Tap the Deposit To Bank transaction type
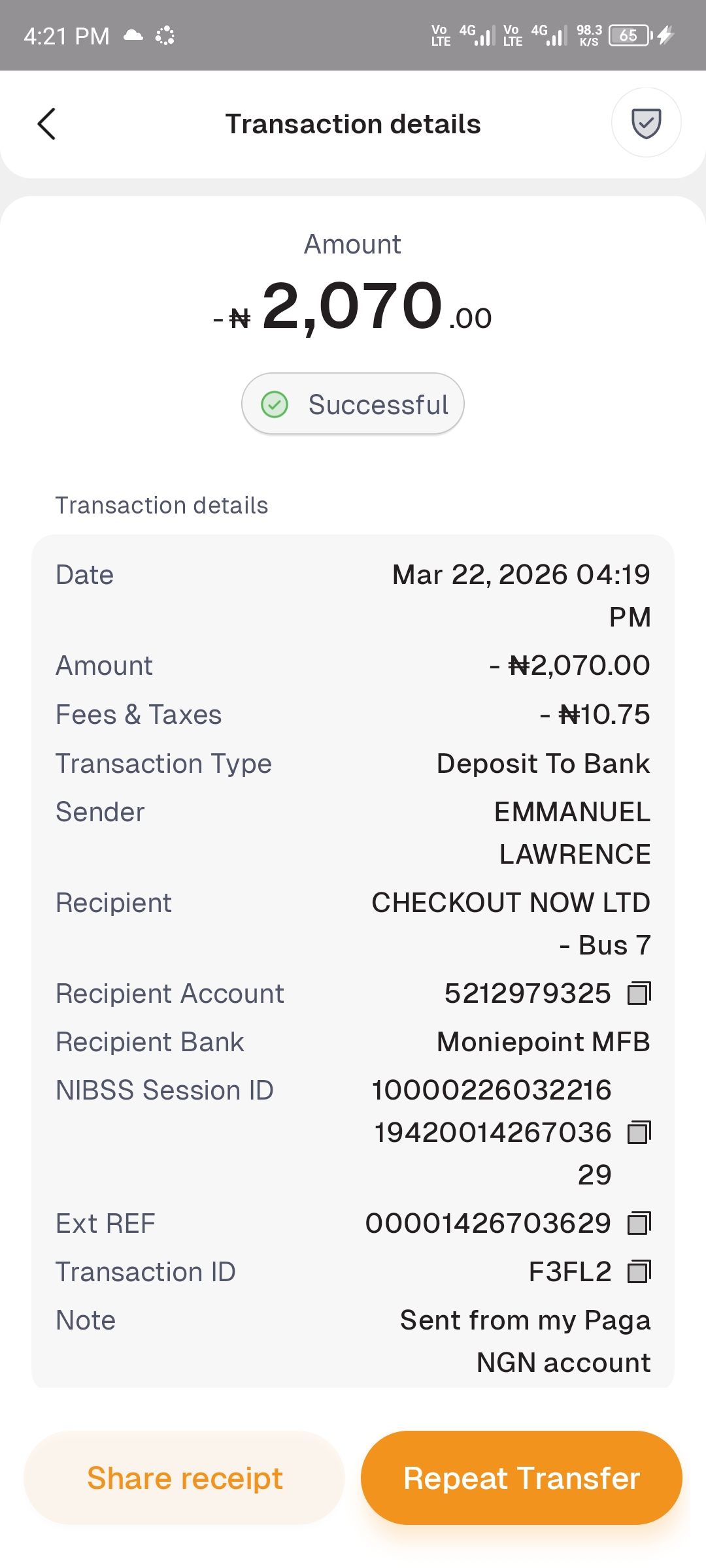The width and height of the screenshot is (706, 1568). pyautogui.click(x=543, y=764)
